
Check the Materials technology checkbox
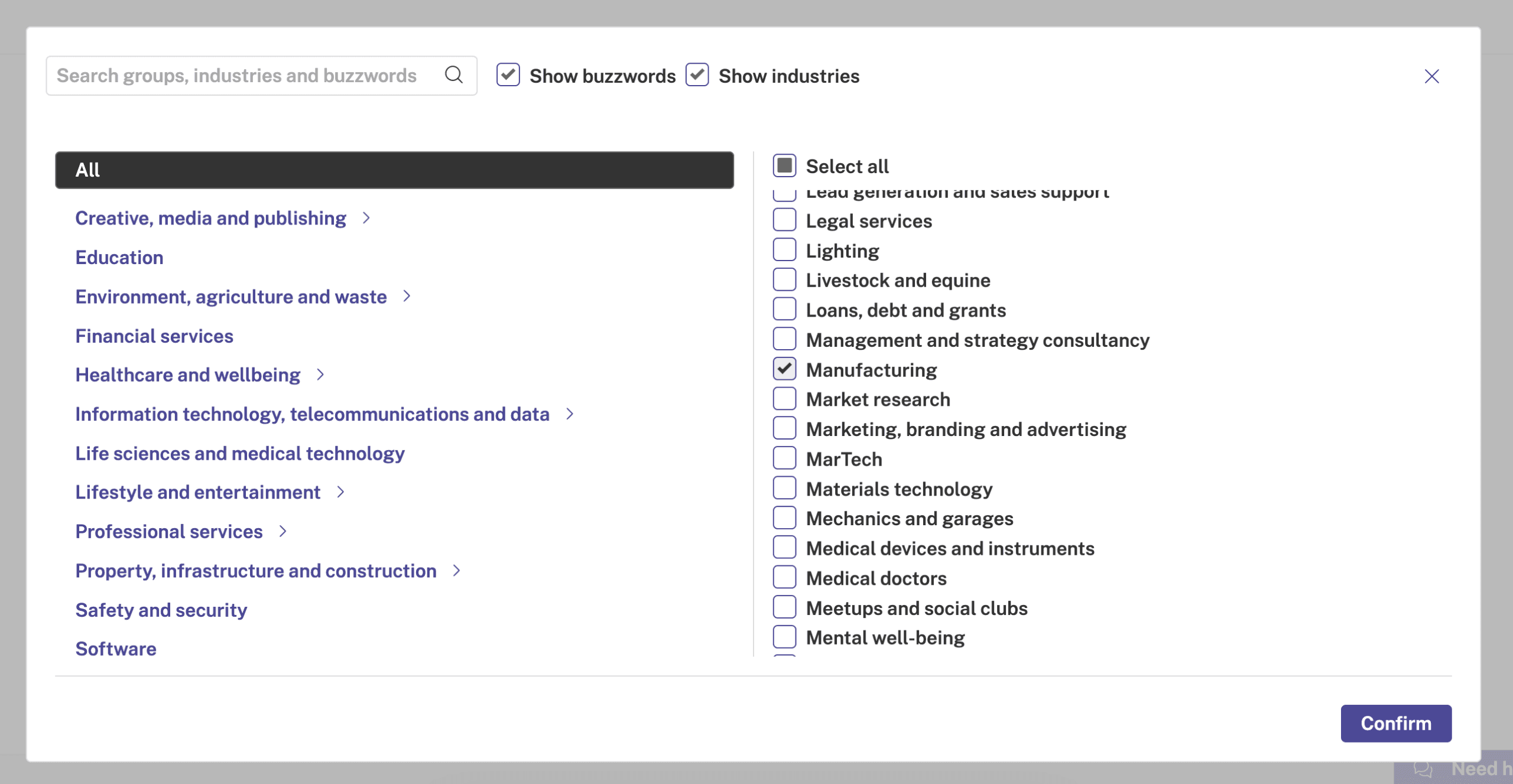click(784, 488)
